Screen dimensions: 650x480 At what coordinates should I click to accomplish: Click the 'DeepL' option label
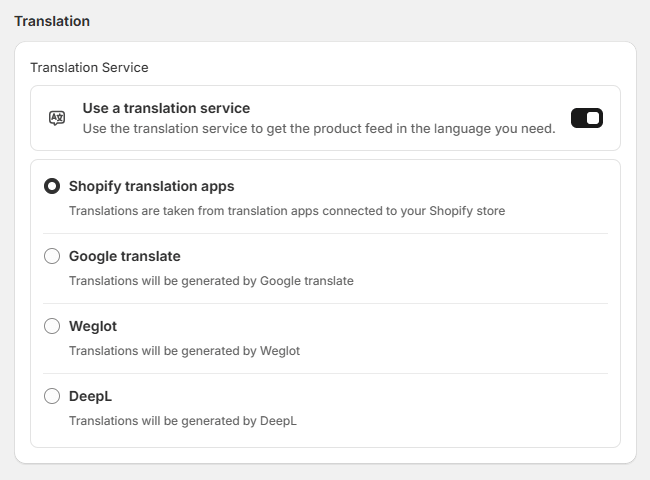pyautogui.click(x=90, y=397)
